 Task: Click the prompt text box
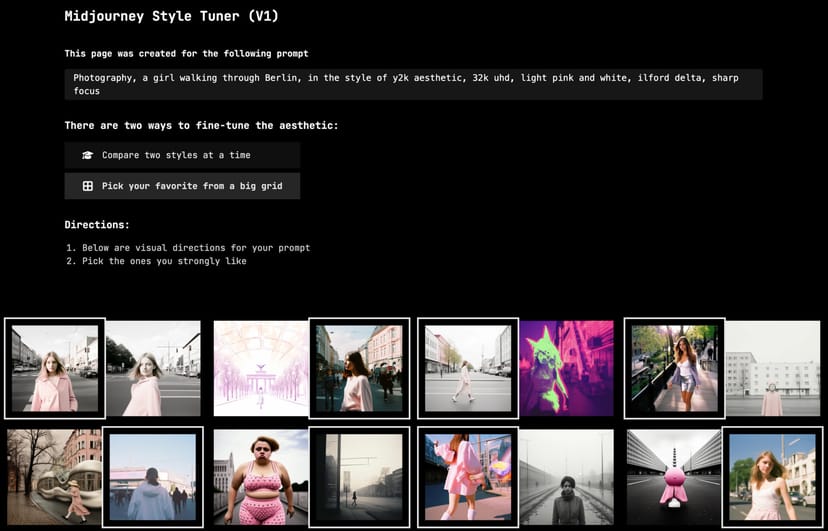[413, 84]
